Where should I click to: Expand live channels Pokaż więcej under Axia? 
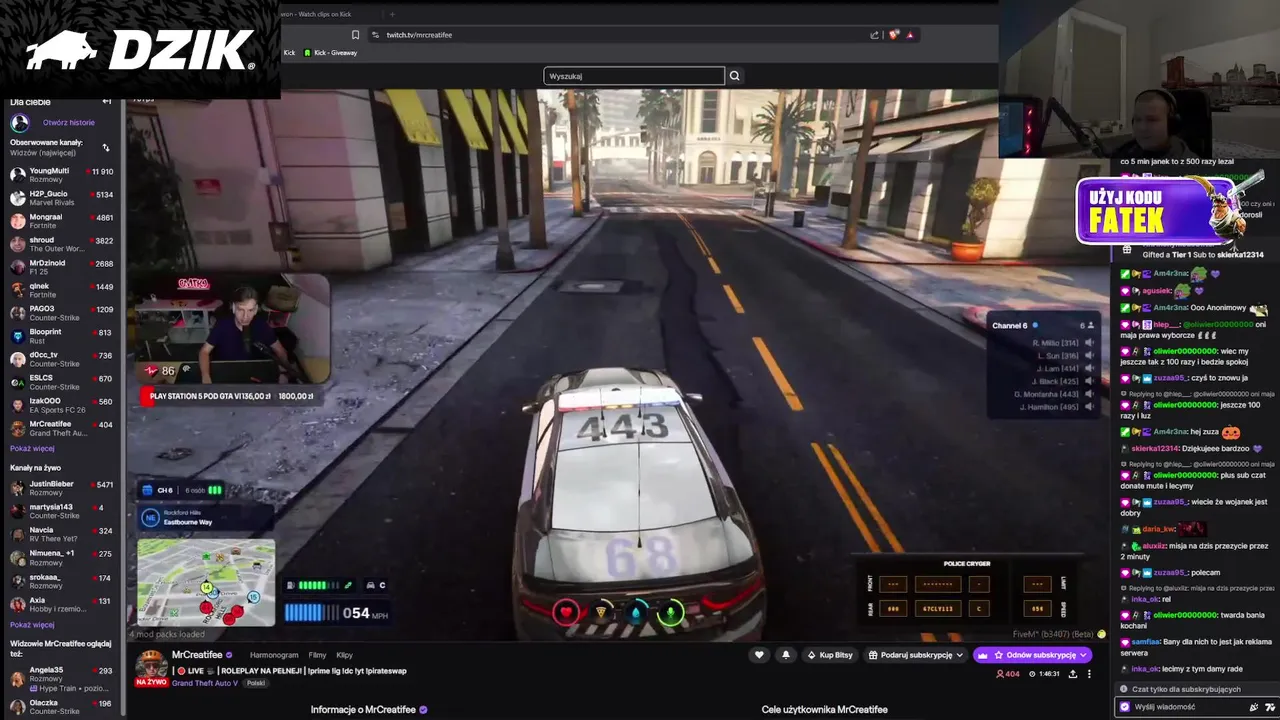click(x=32, y=625)
